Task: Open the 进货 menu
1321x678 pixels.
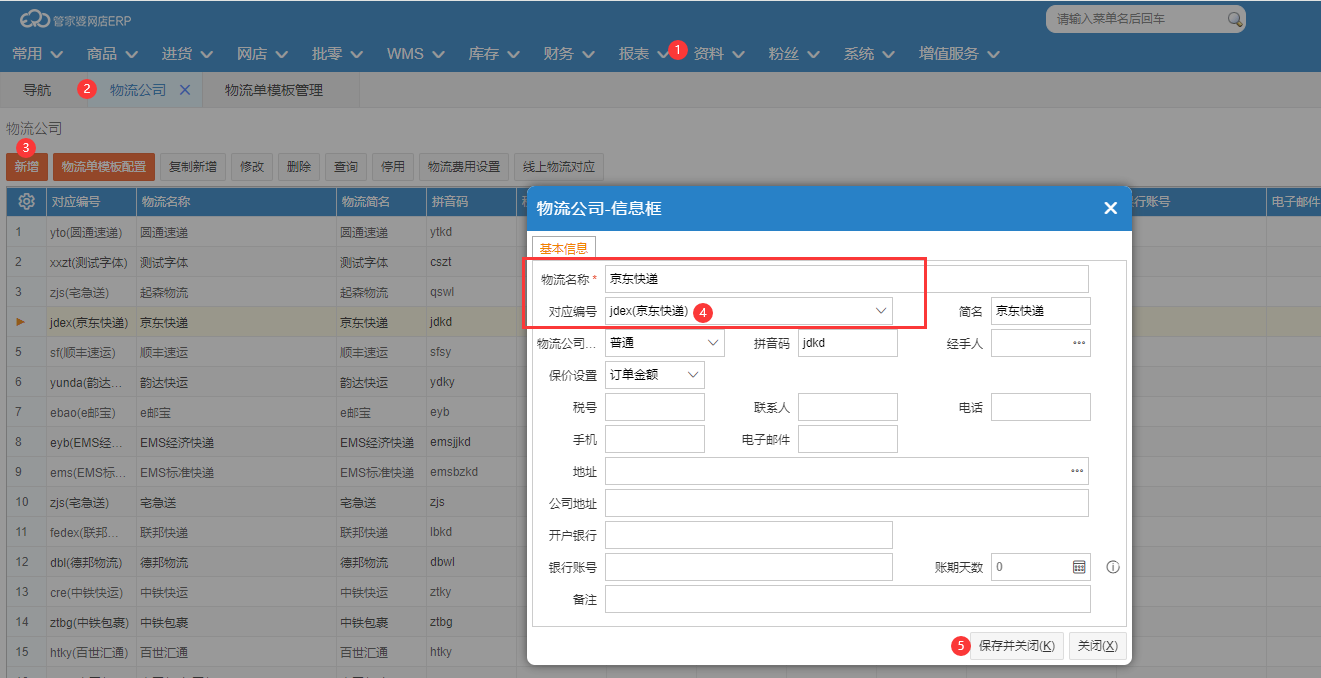Action: 187,54
